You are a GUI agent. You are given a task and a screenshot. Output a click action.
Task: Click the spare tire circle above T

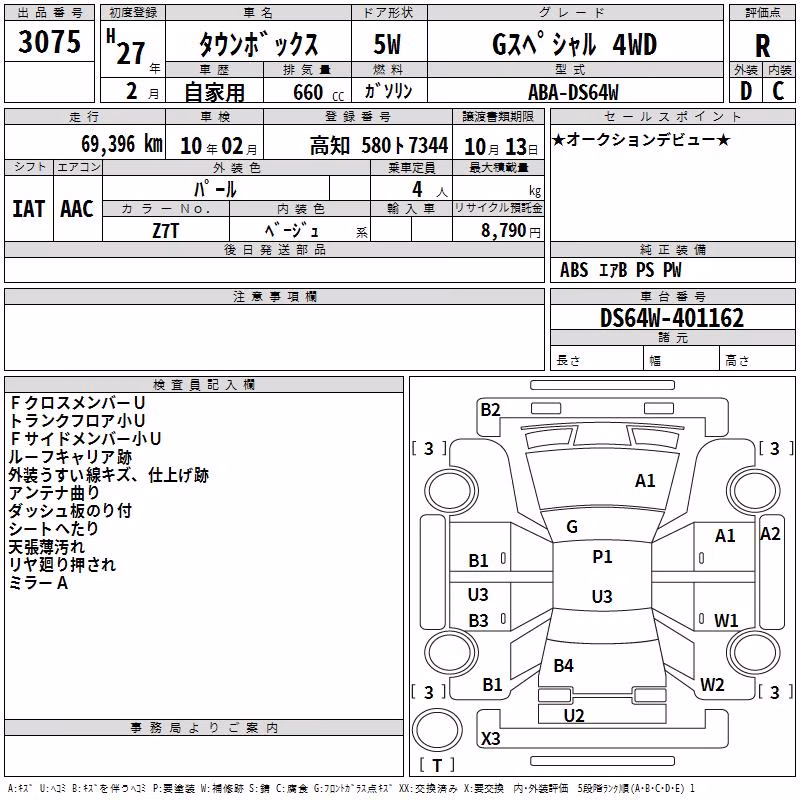tap(437, 730)
